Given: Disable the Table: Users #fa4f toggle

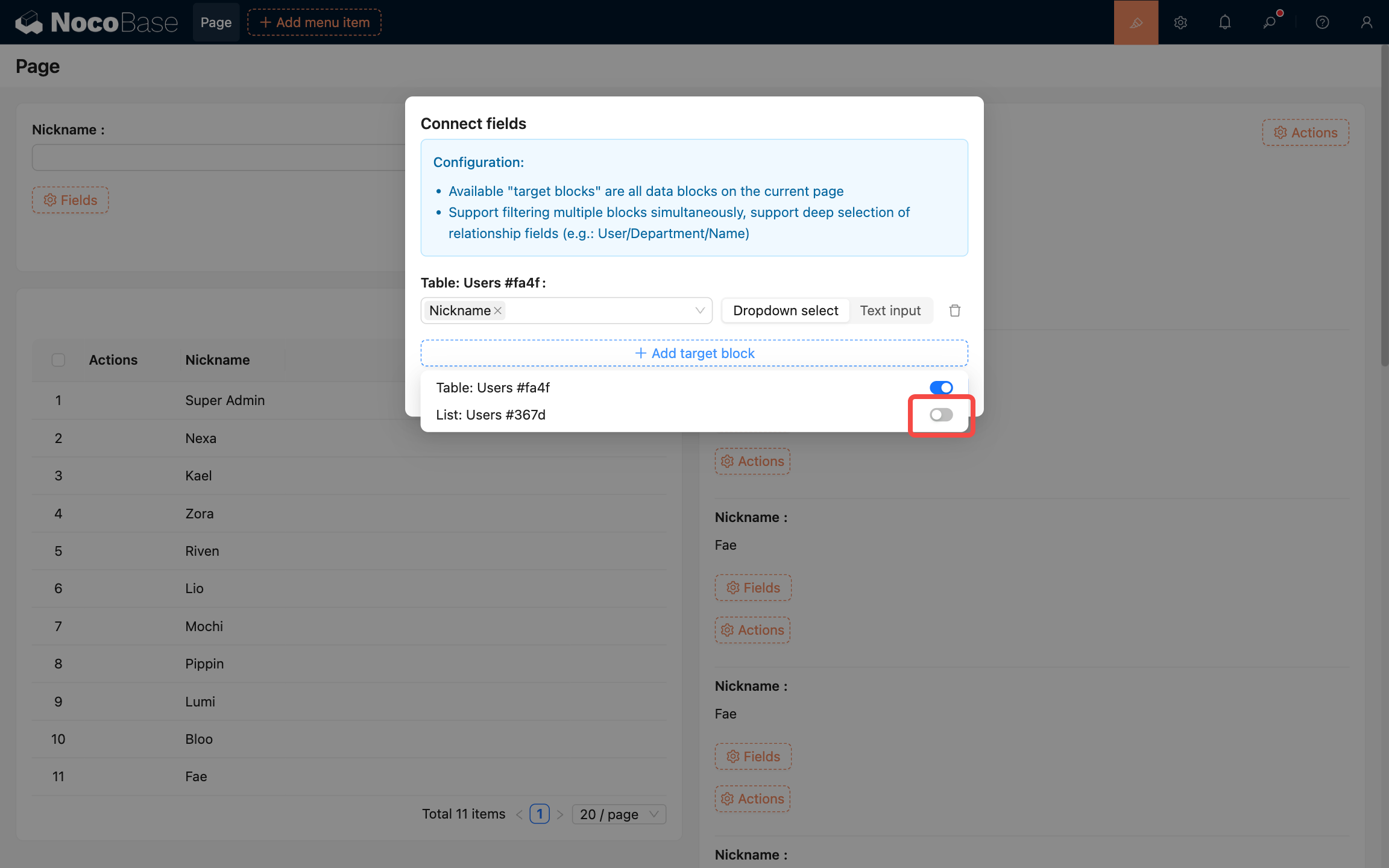Looking at the screenshot, I should [940, 388].
